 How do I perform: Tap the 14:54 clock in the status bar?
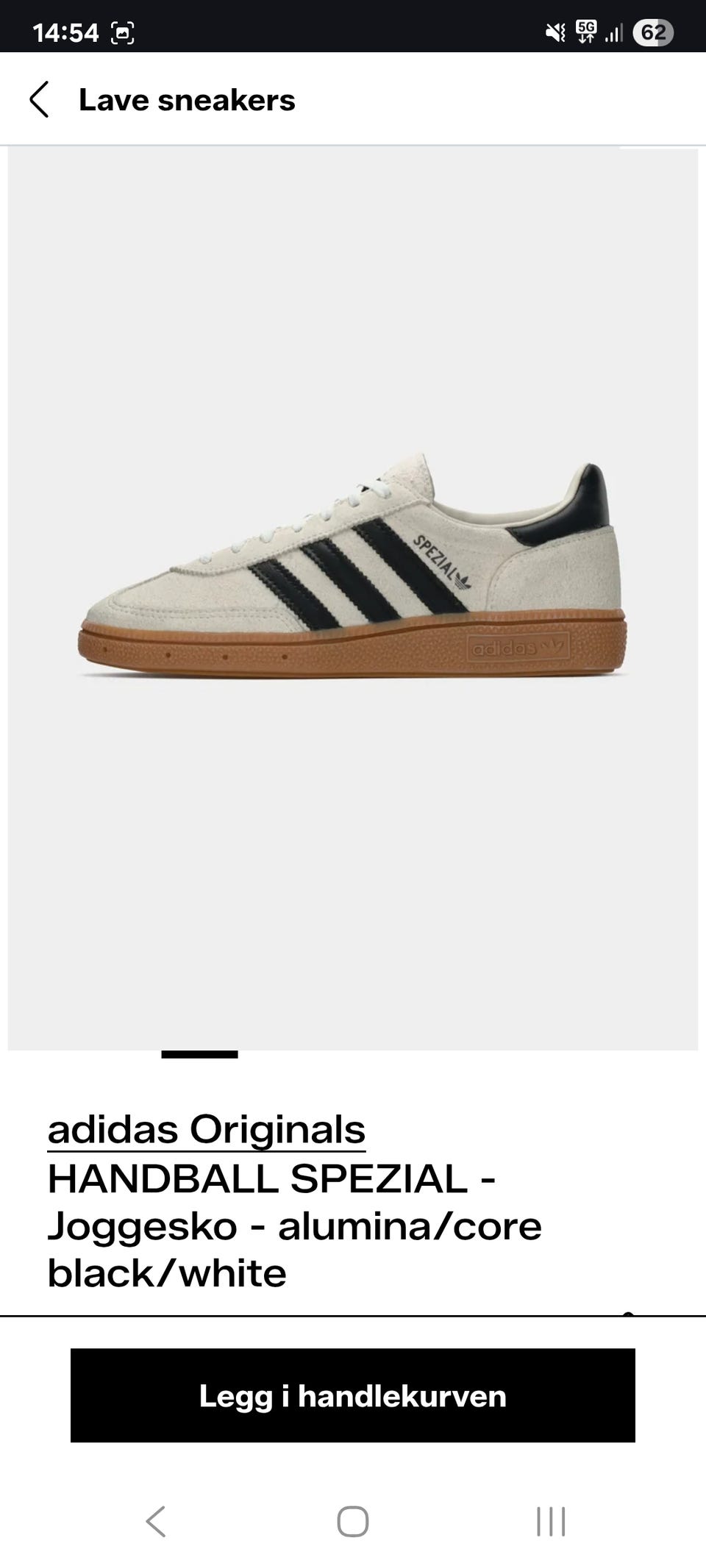pyautogui.click(x=65, y=32)
